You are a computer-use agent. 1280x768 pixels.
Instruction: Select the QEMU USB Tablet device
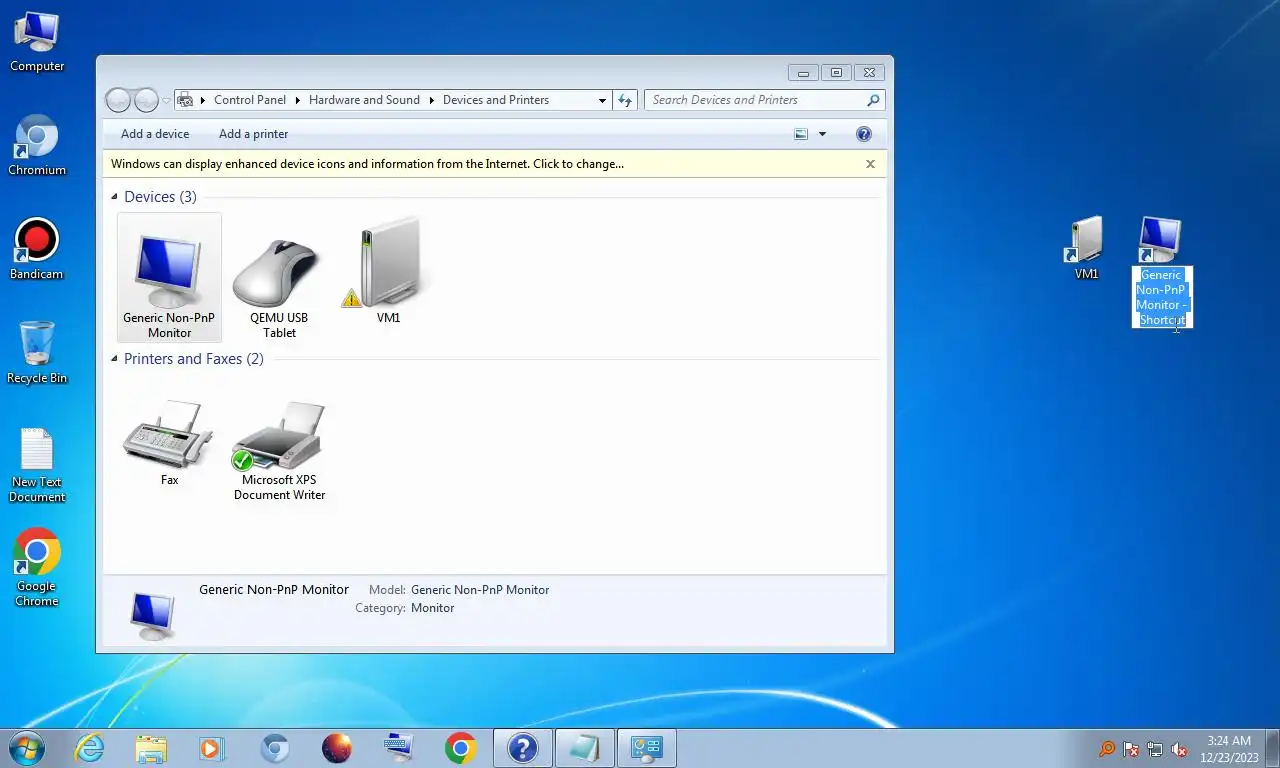click(279, 287)
